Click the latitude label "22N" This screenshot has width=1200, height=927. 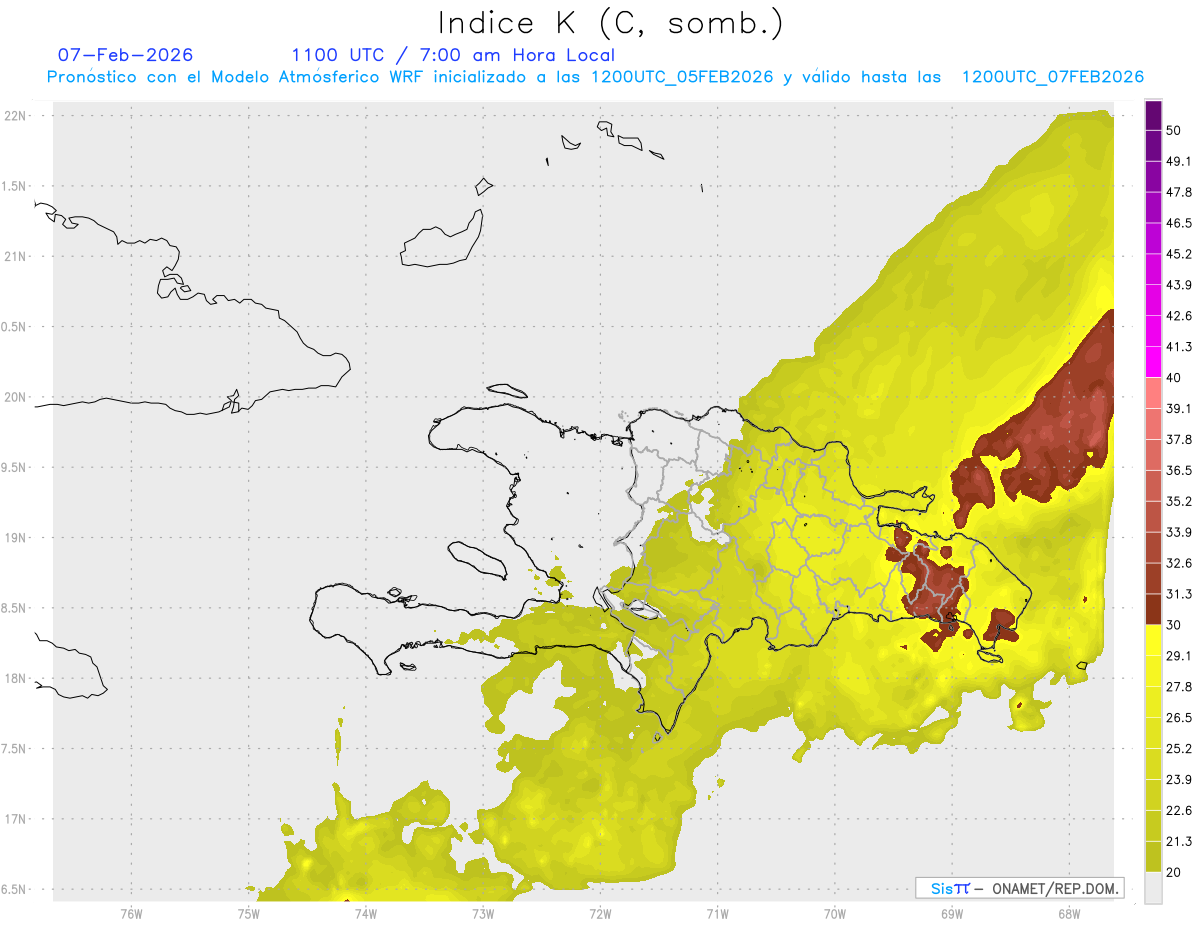(x=17, y=115)
